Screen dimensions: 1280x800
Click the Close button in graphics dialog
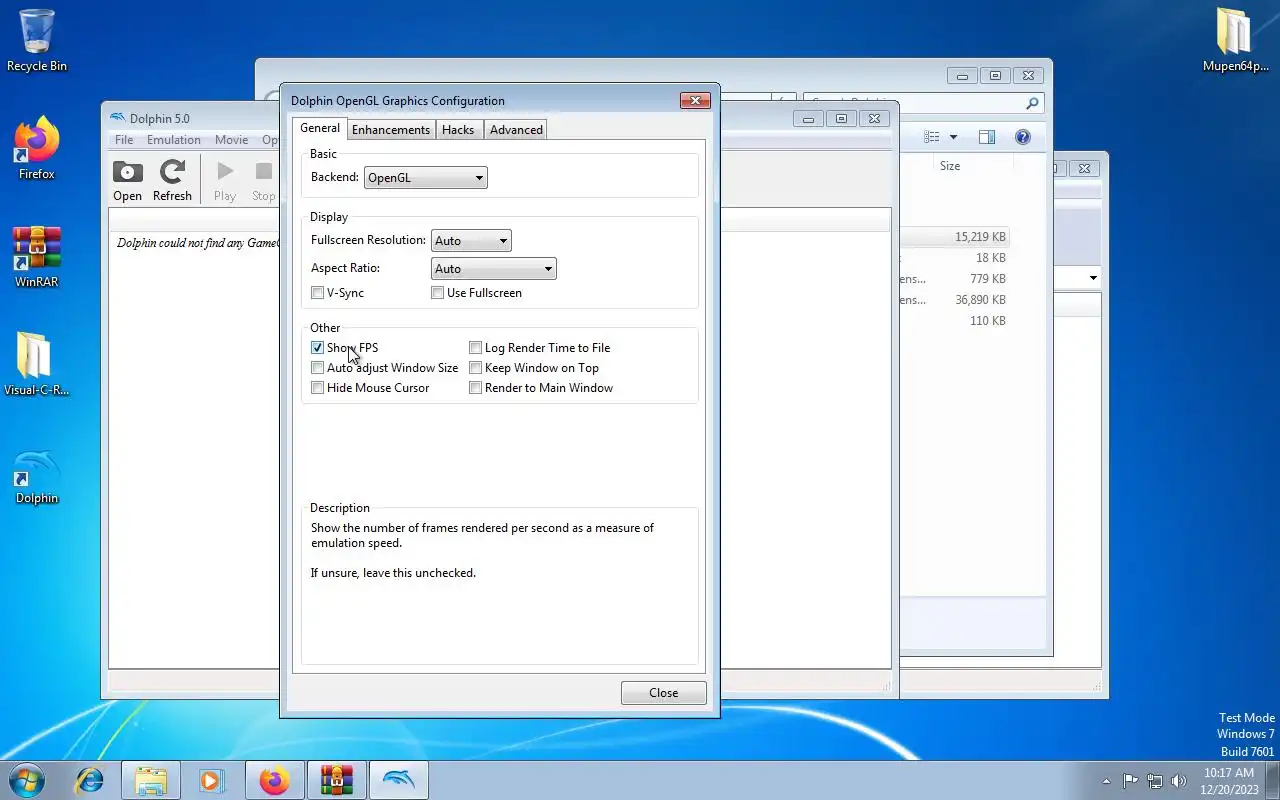coord(664,693)
